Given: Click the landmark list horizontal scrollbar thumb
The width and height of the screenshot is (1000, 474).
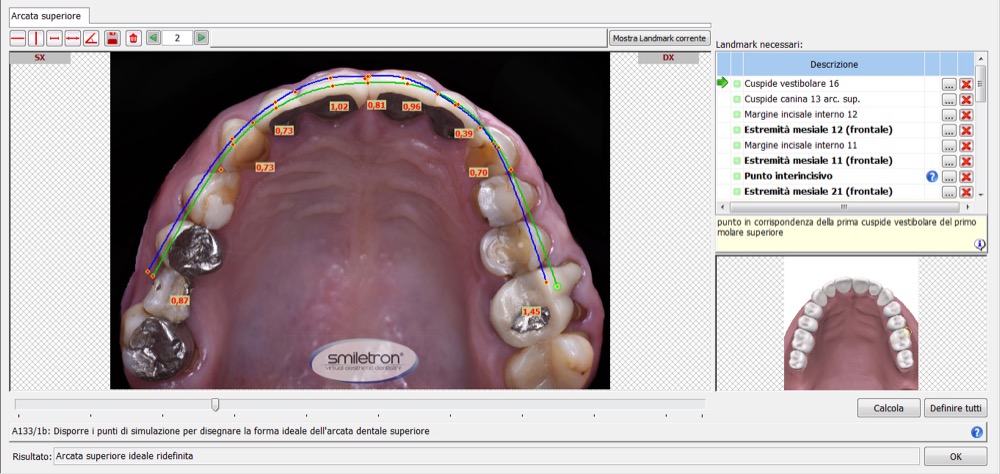Looking at the screenshot, I should point(844,207).
